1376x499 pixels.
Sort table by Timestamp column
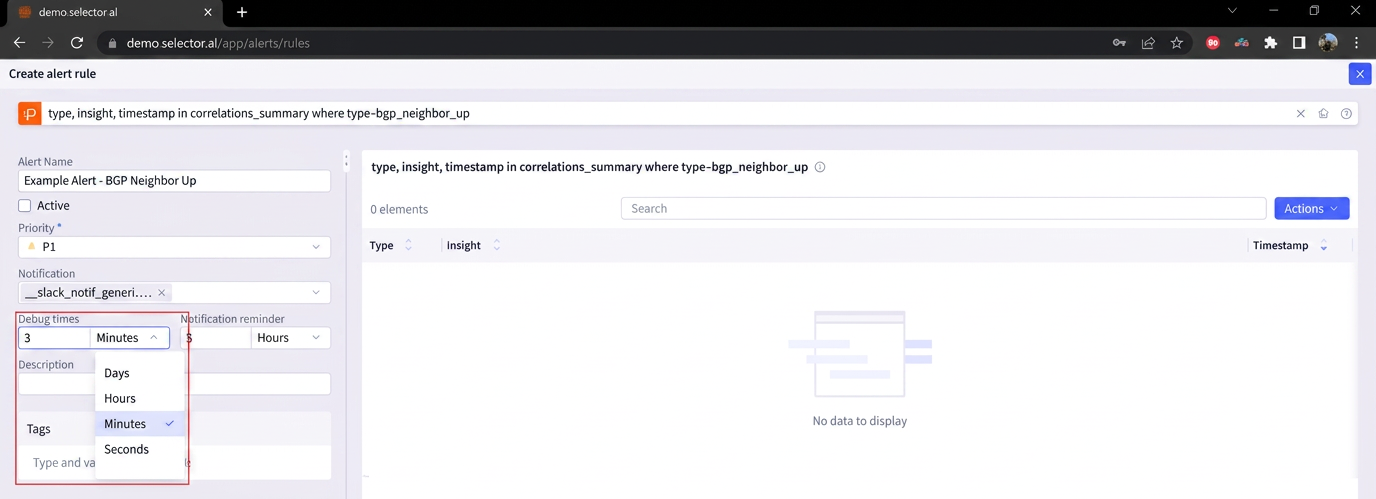click(x=1324, y=246)
